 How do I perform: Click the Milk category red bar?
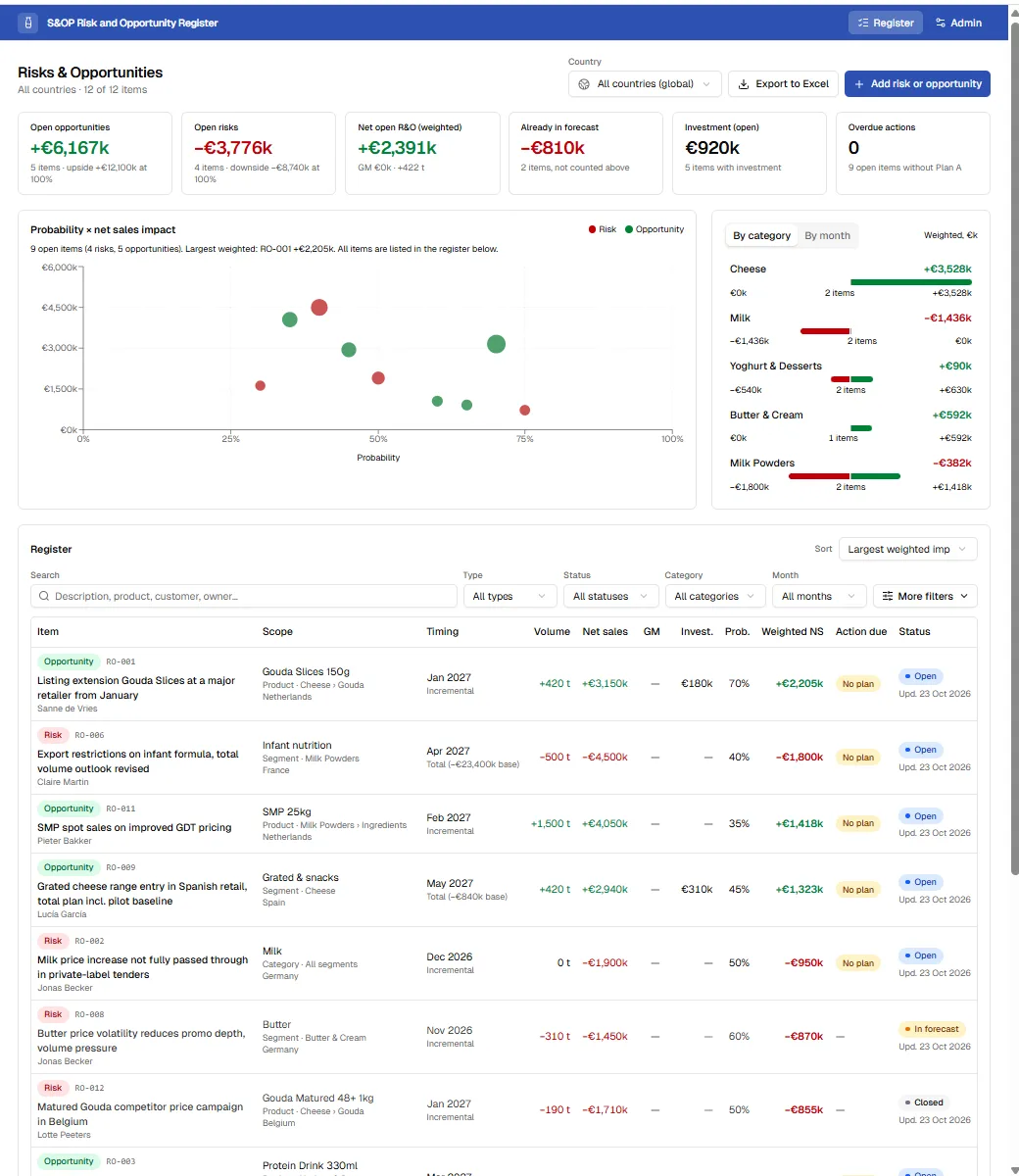[825, 331]
